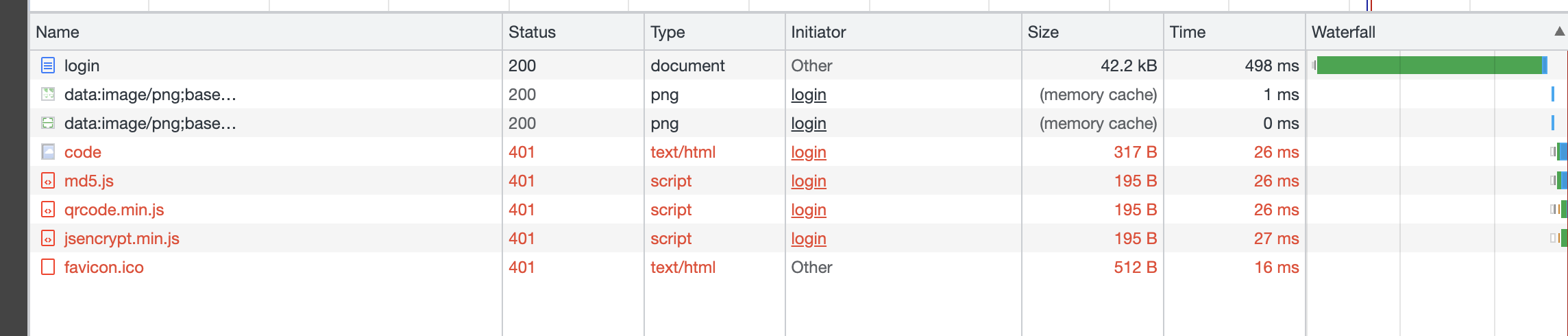1568x336 pixels.
Task: Toggle Waterfall sort order arrow
Action: click(1559, 32)
